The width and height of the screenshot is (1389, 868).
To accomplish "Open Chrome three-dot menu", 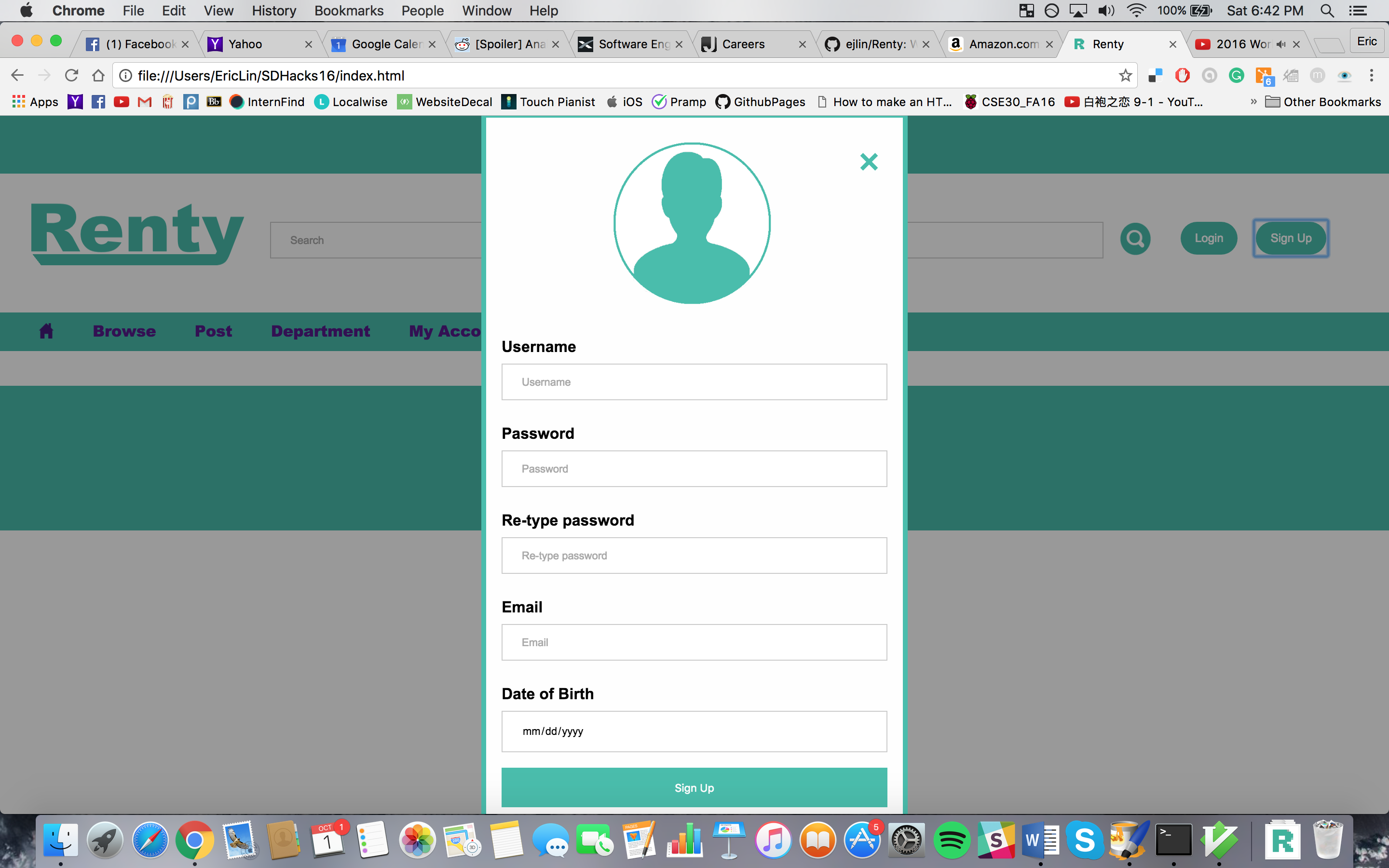I will [x=1371, y=76].
